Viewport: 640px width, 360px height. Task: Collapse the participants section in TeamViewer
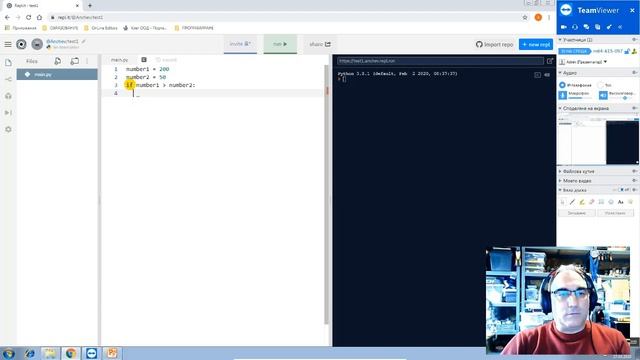[x=560, y=40]
